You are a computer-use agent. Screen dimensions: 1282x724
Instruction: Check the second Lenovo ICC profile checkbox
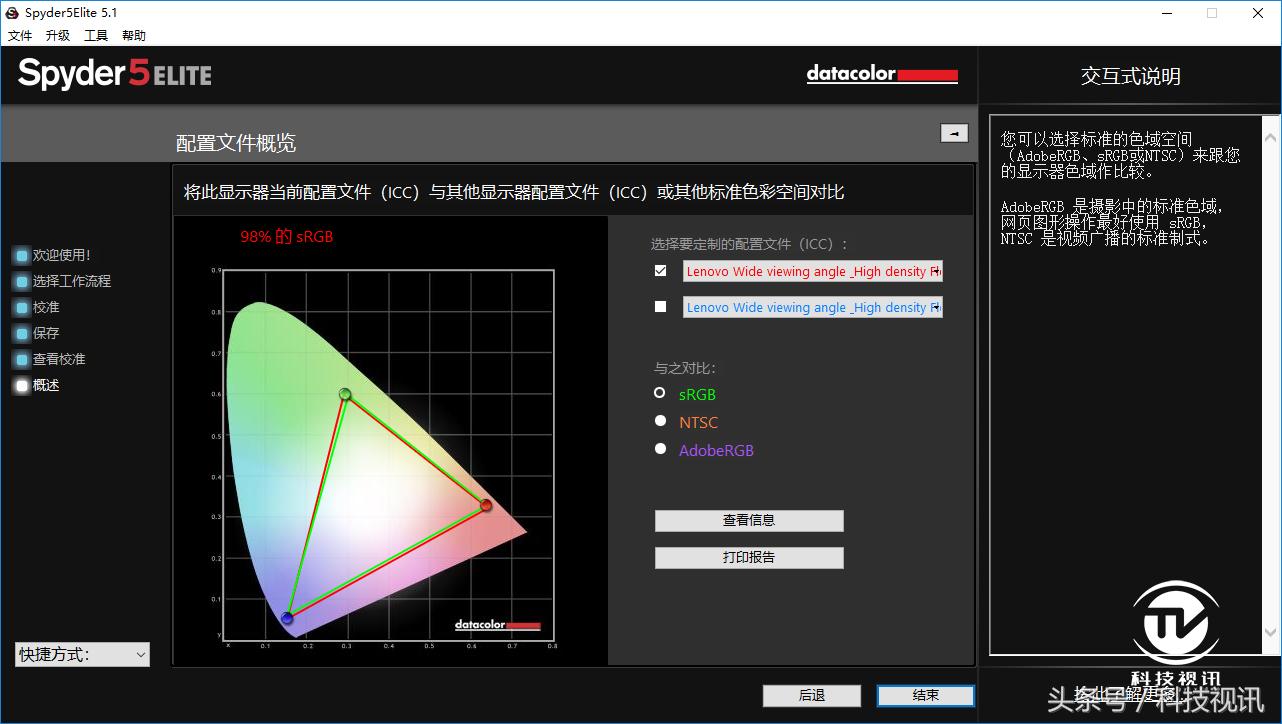659,306
